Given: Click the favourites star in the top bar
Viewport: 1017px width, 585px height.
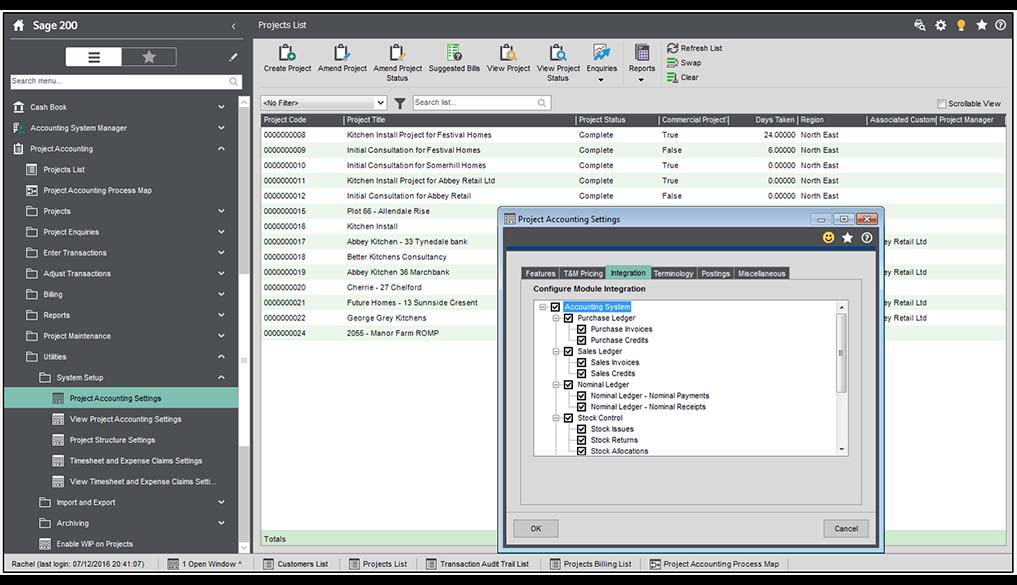Looking at the screenshot, I should coord(981,25).
